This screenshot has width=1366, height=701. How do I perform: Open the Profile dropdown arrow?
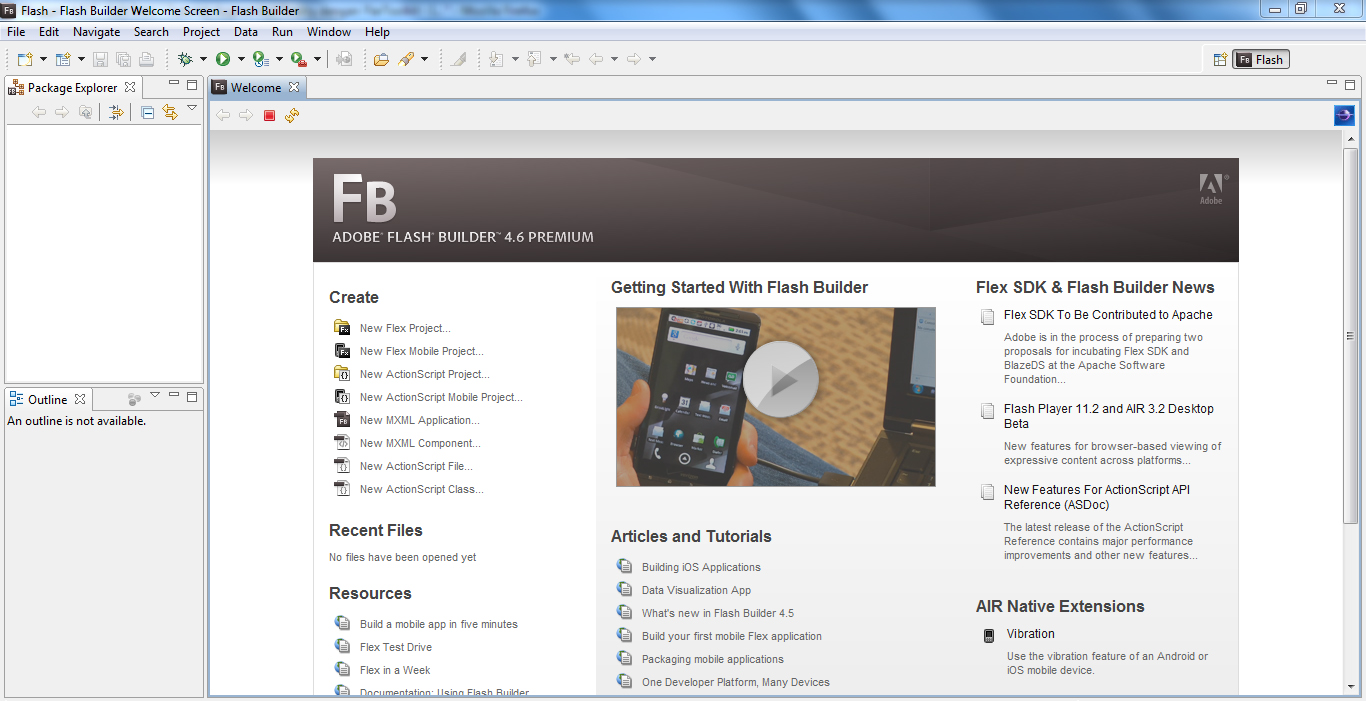[x=279, y=60]
